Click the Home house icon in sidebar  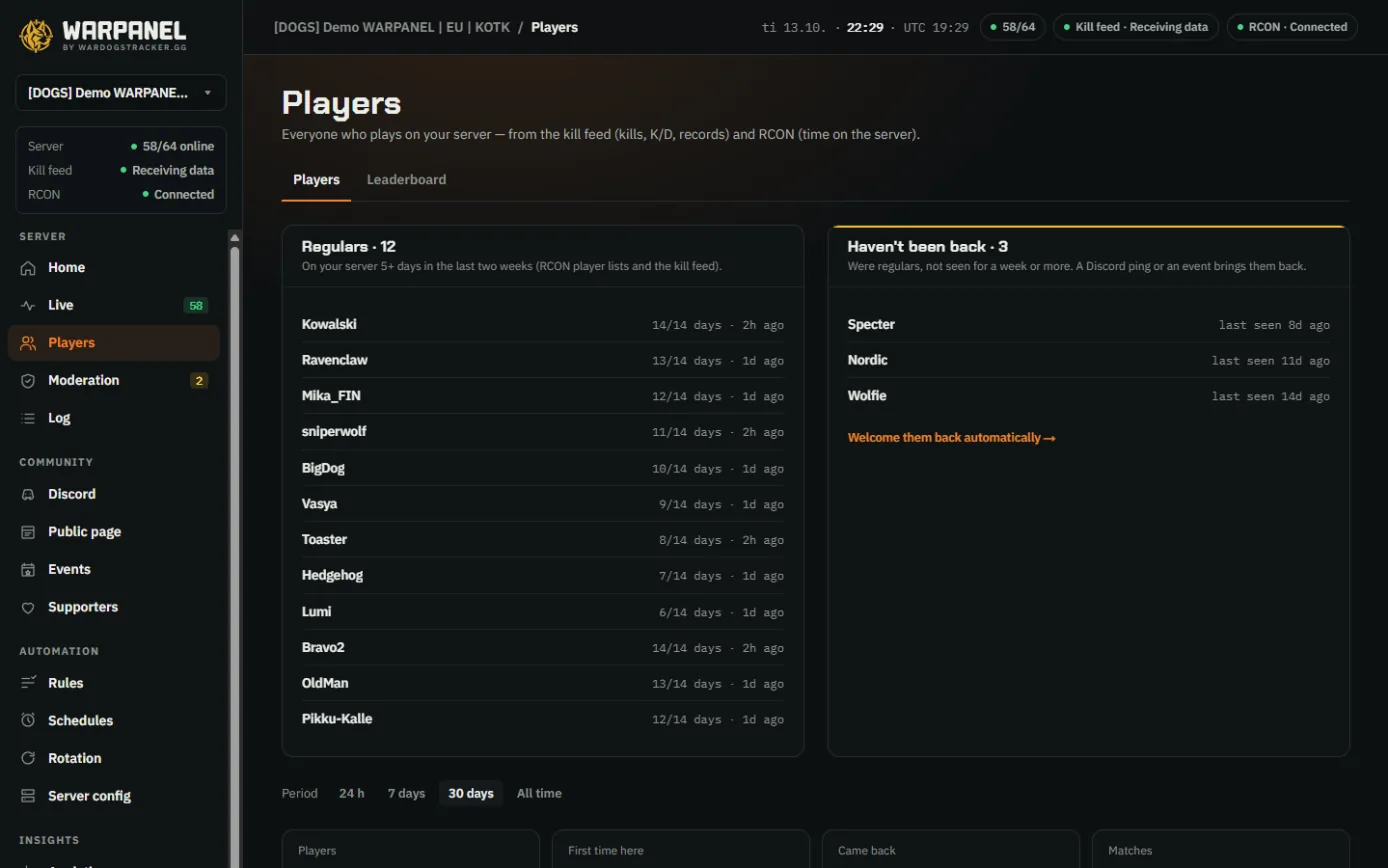point(28,268)
